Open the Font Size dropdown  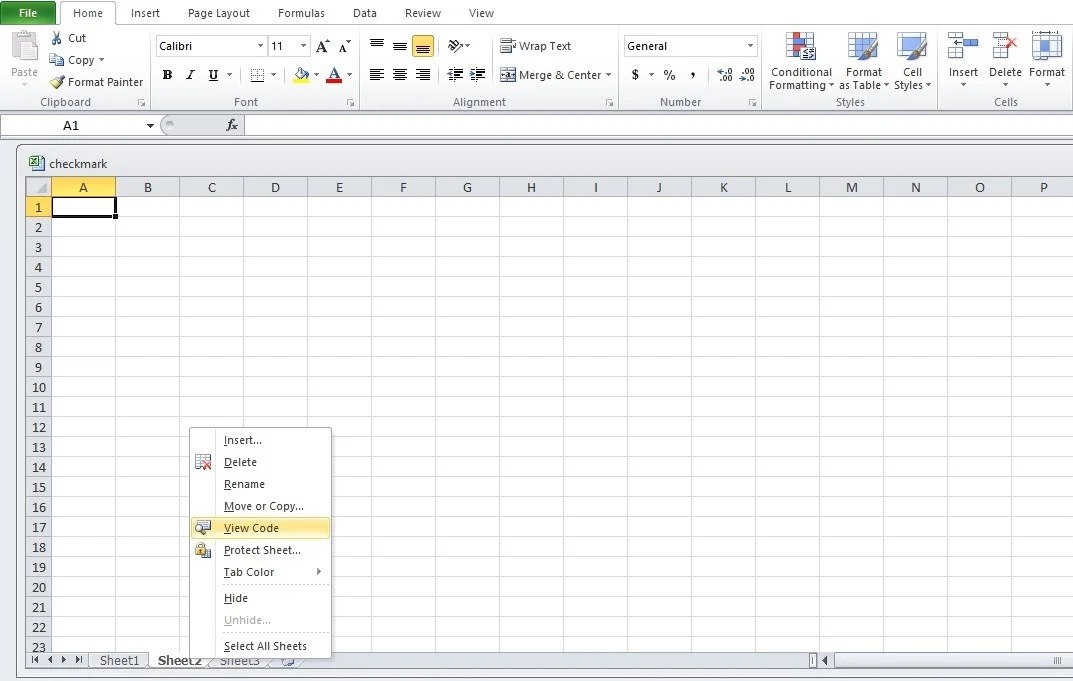[304, 45]
